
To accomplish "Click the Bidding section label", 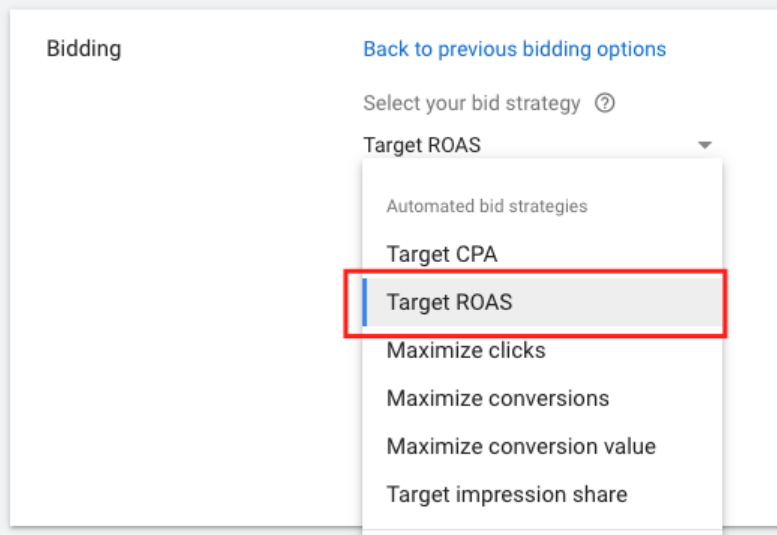I will point(84,49).
